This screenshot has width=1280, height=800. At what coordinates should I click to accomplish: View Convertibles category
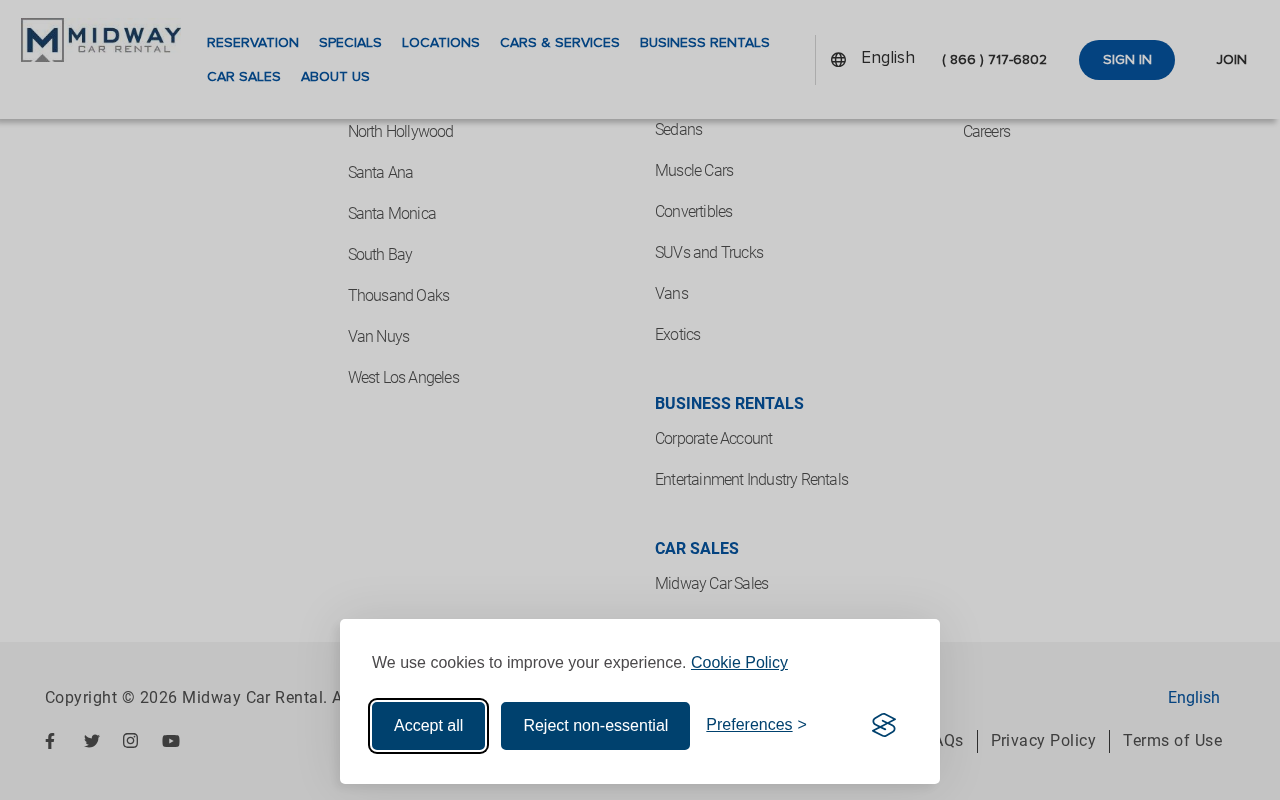tap(694, 212)
